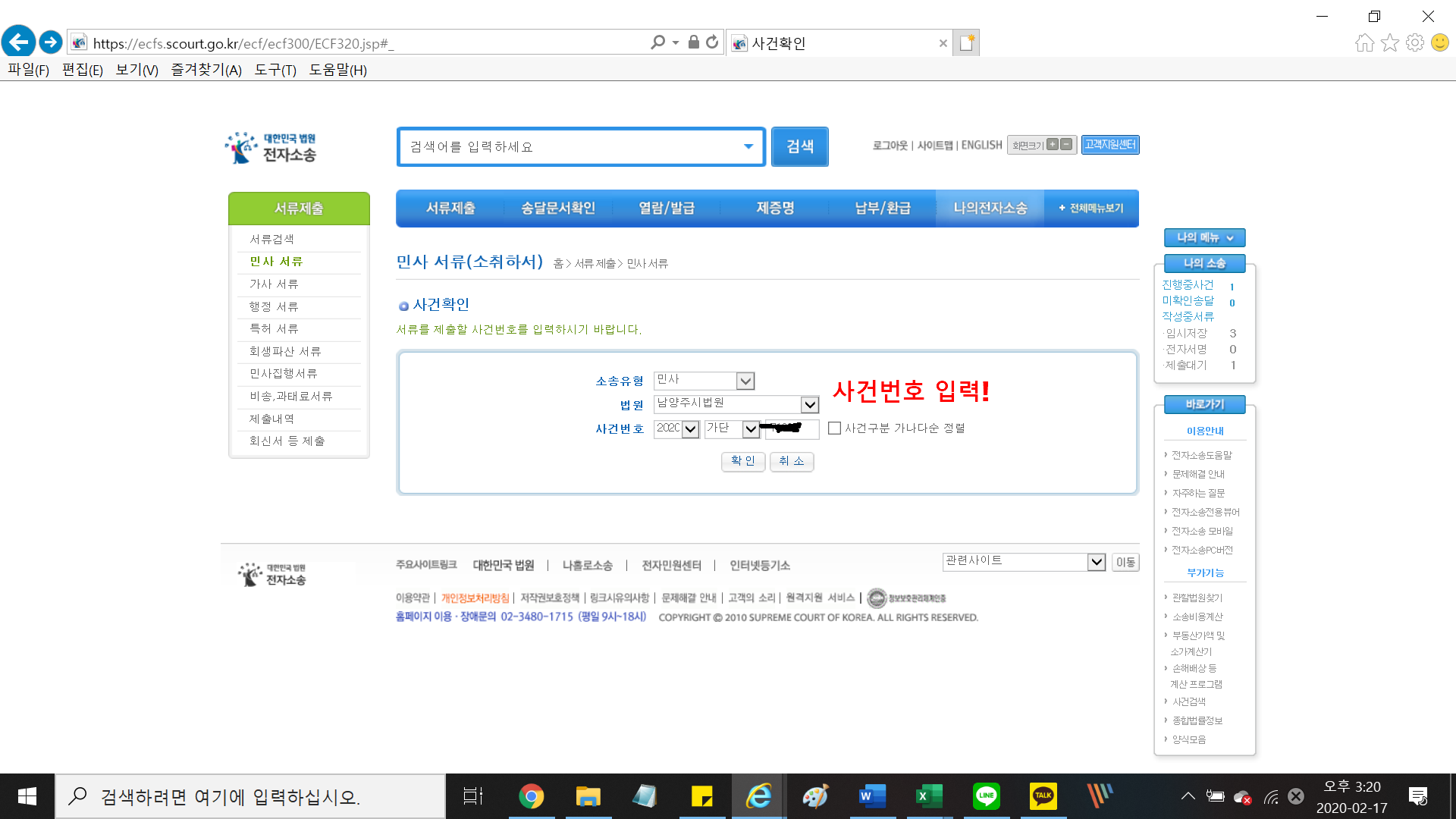Click screen size decrease minus icon
This screenshot has height=819, width=1456.
[1066, 144]
